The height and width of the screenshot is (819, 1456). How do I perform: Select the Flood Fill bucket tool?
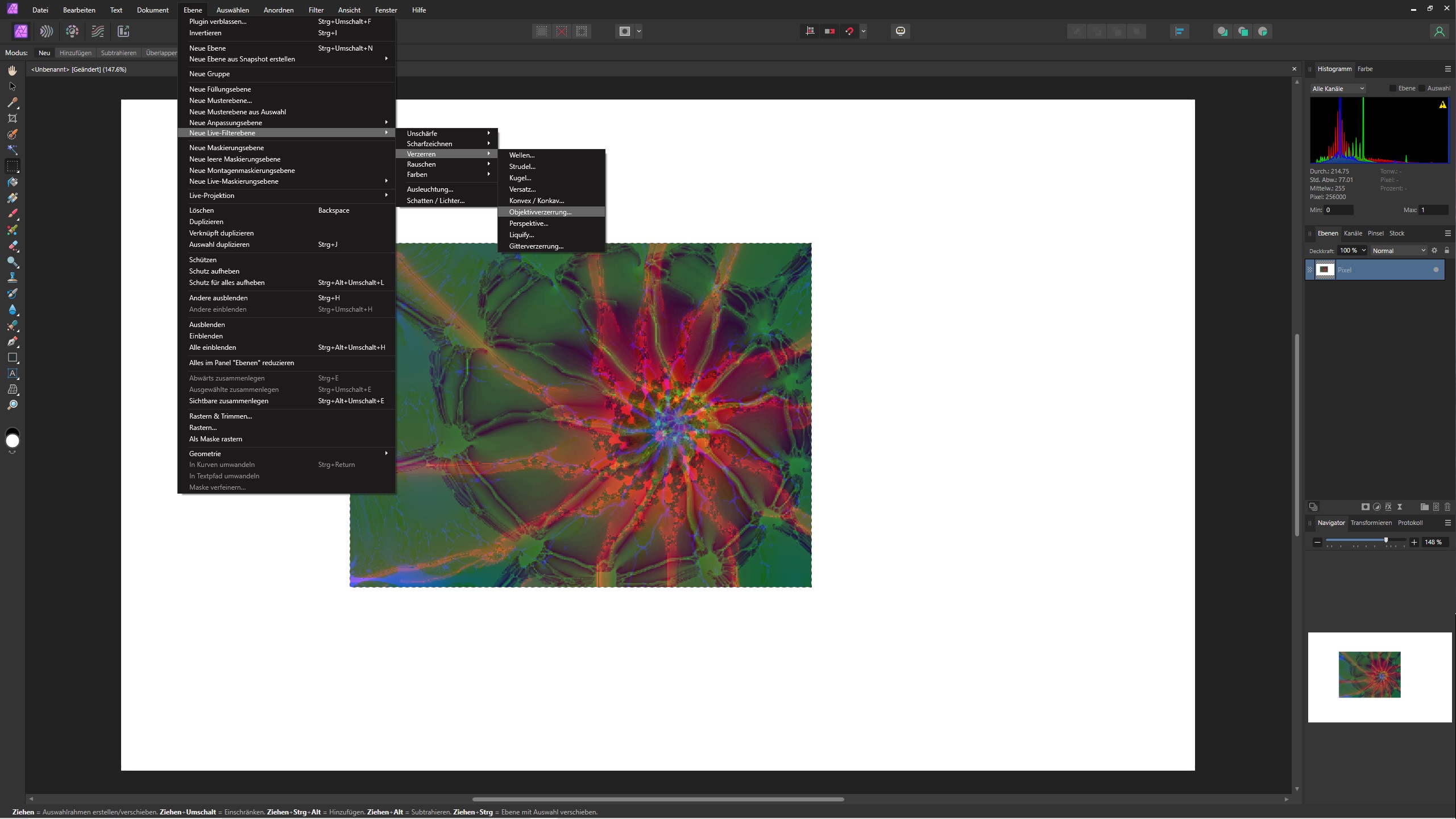[13, 182]
